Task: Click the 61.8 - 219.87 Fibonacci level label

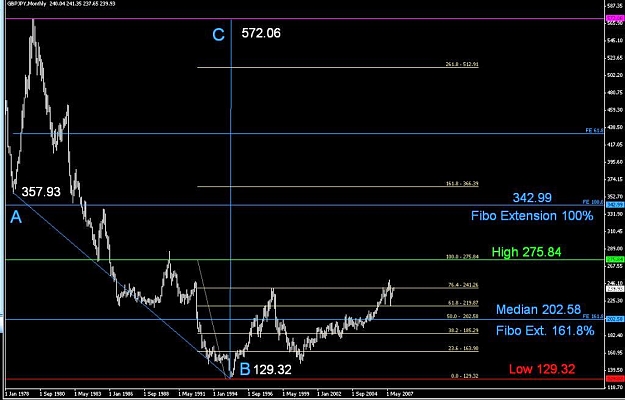Action: (462, 303)
